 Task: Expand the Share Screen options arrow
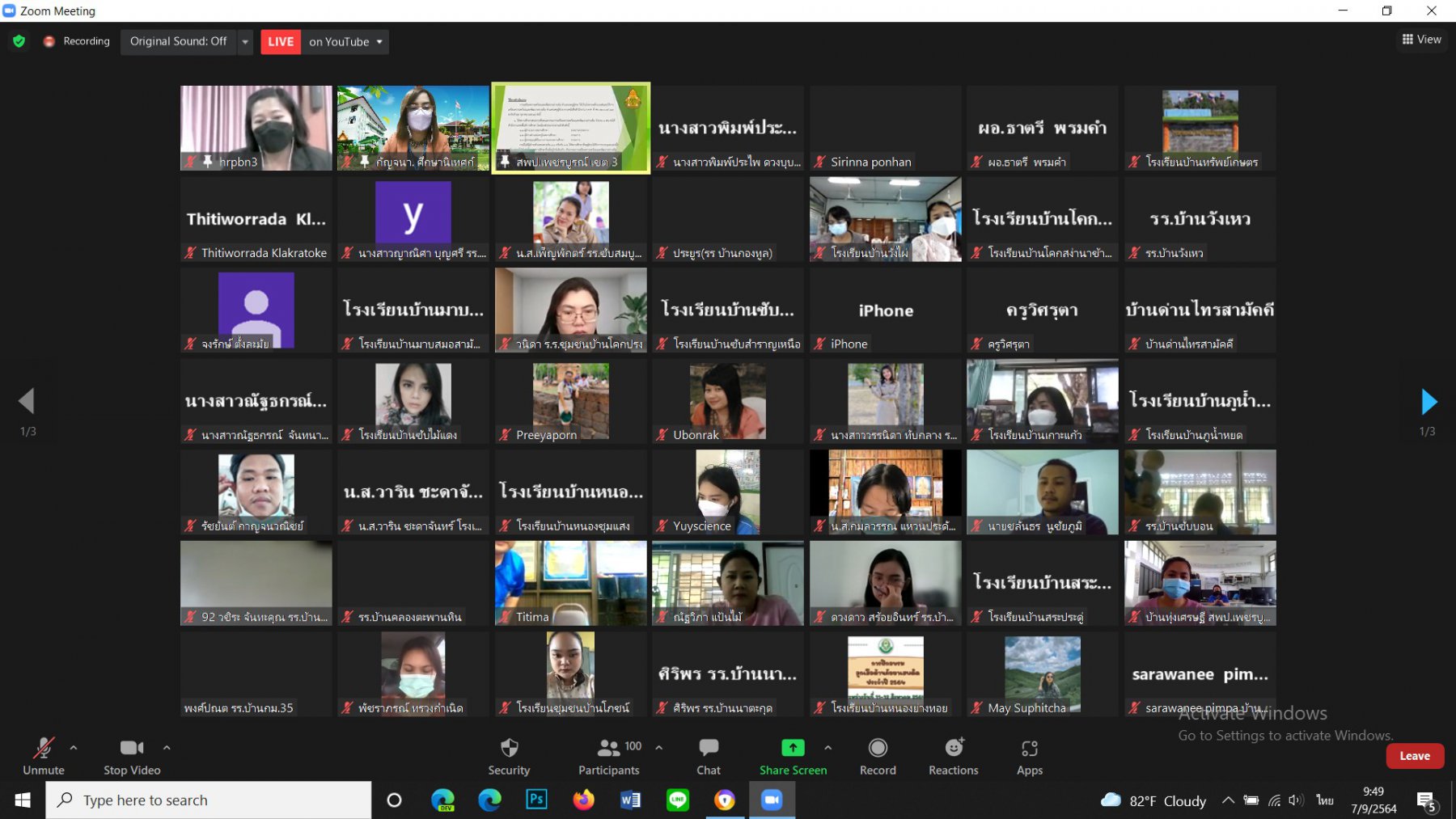827,748
